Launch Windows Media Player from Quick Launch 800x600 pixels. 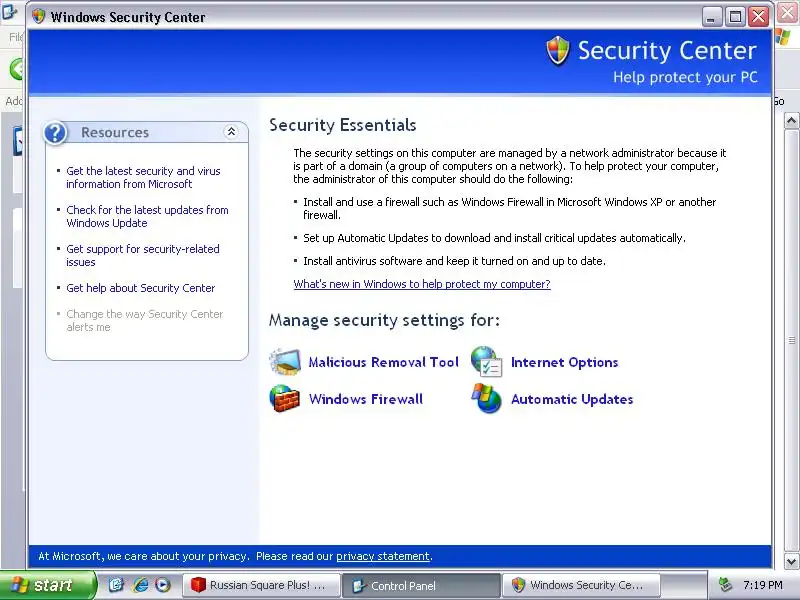pos(163,585)
